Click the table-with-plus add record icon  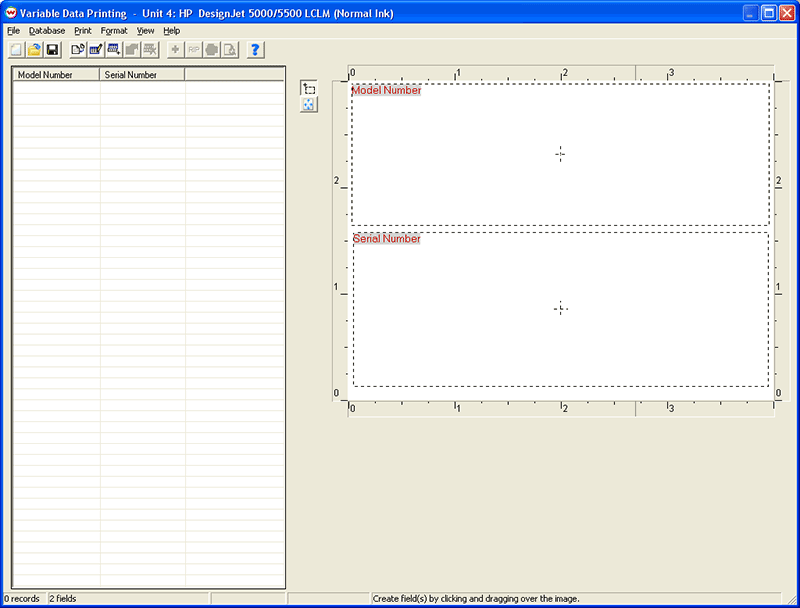[114, 50]
